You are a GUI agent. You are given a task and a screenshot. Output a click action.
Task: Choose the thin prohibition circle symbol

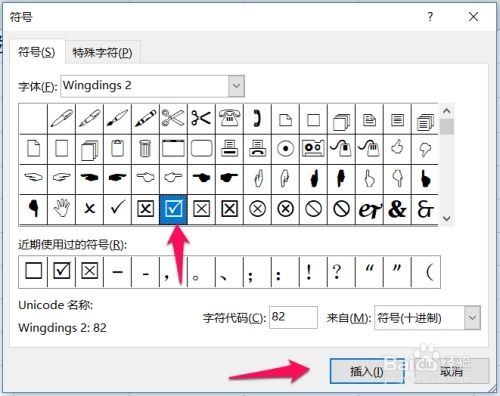(313, 209)
